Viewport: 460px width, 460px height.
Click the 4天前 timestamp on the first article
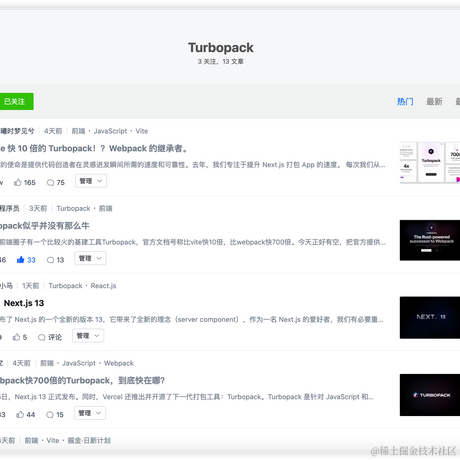click(x=53, y=131)
